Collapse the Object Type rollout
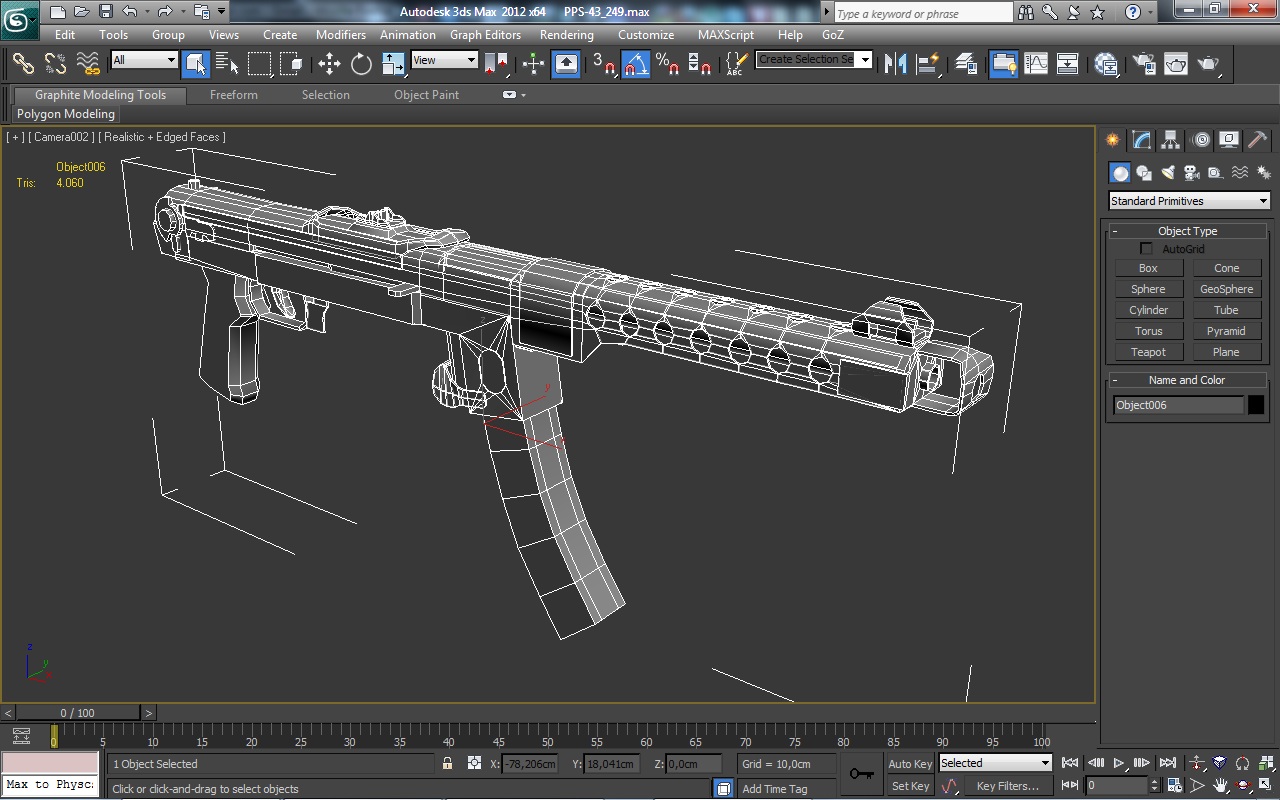 coord(1187,231)
